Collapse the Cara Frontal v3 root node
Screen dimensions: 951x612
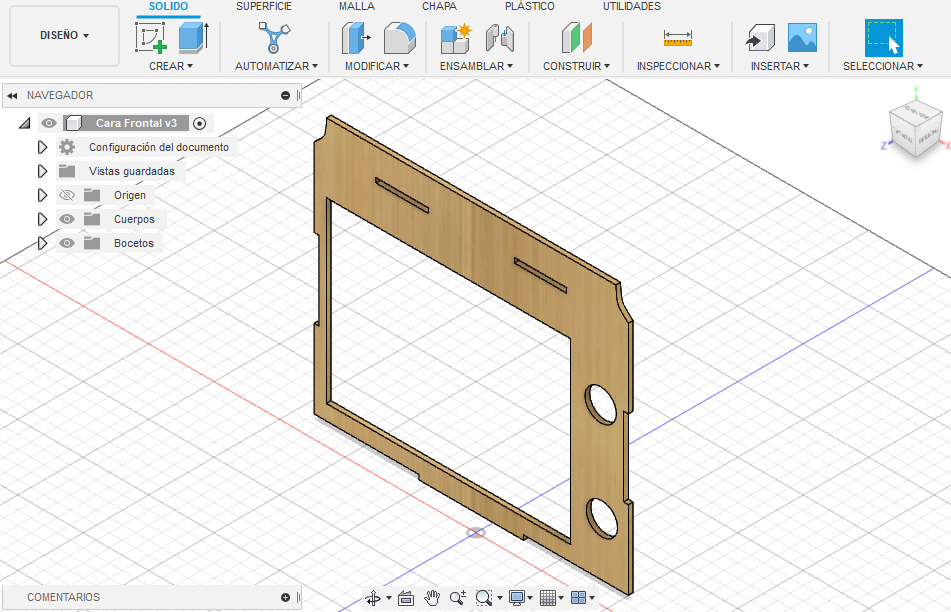24,123
